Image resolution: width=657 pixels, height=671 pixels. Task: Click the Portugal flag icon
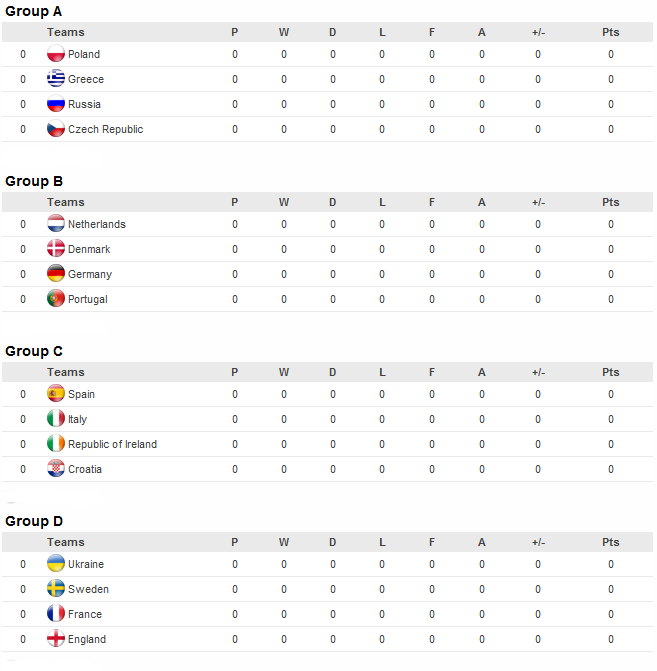pyautogui.click(x=56, y=299)
